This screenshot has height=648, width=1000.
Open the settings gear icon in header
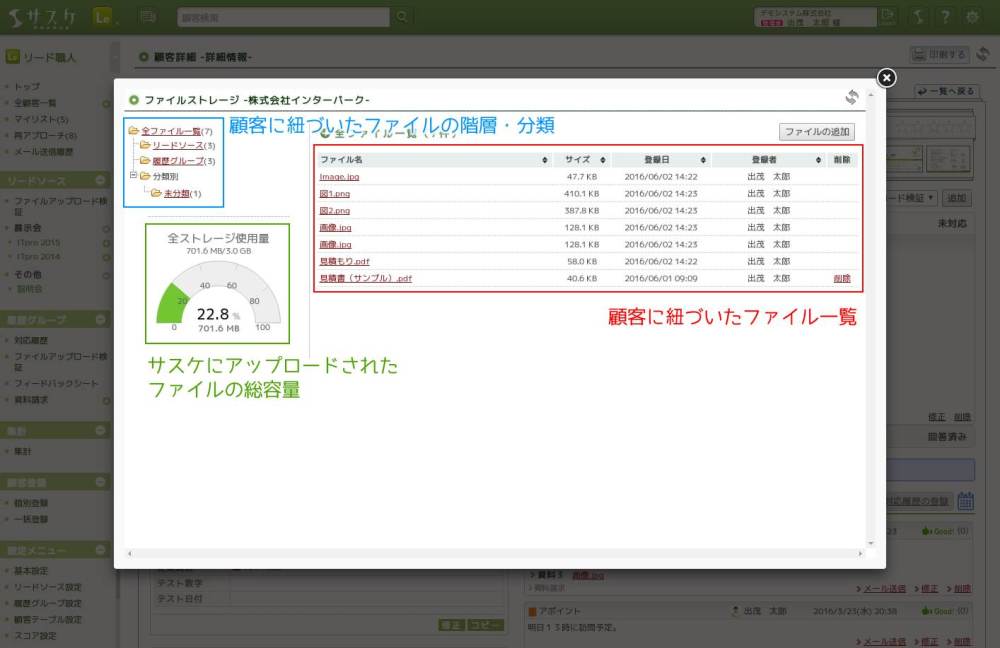coord(972,17)
